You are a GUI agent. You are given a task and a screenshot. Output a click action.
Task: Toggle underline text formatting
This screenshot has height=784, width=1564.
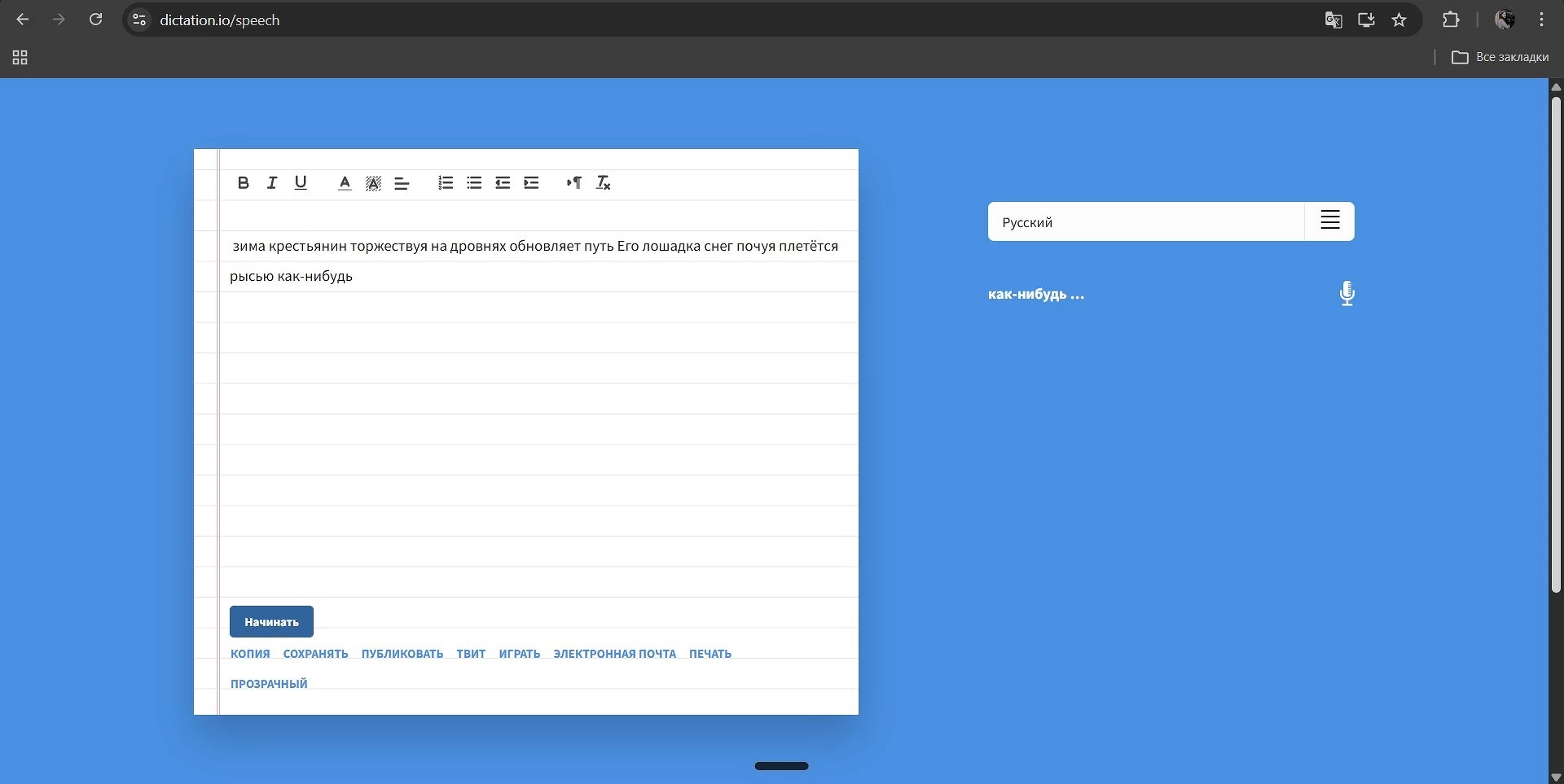(301, 183)
